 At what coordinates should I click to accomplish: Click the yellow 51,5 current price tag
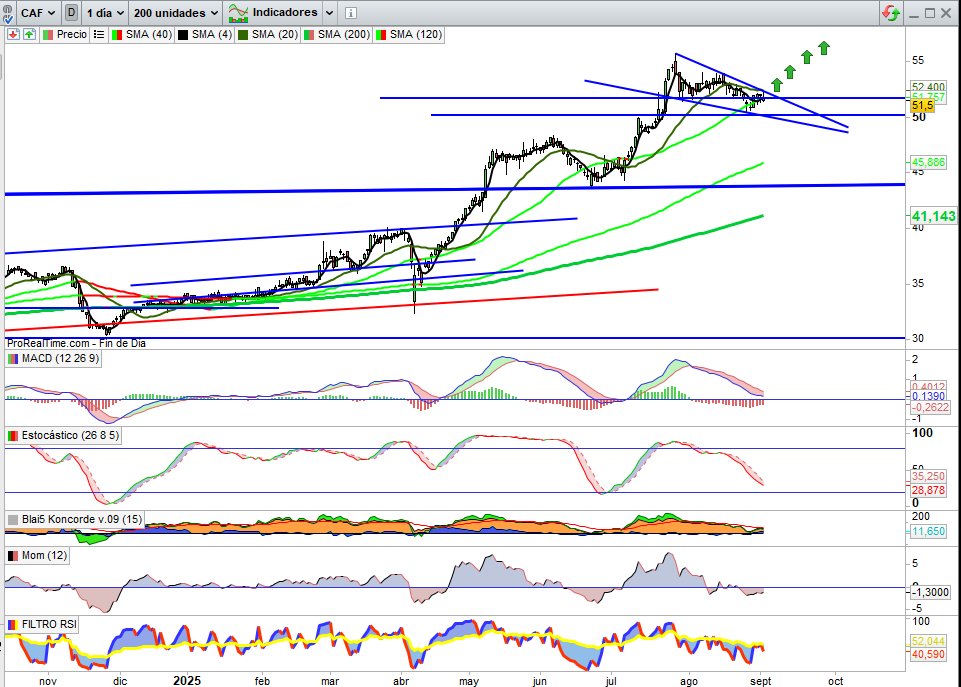(922, 106)
